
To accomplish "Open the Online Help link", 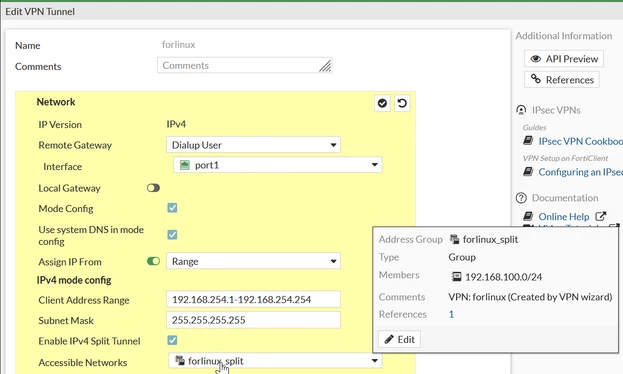I will 564,217.
